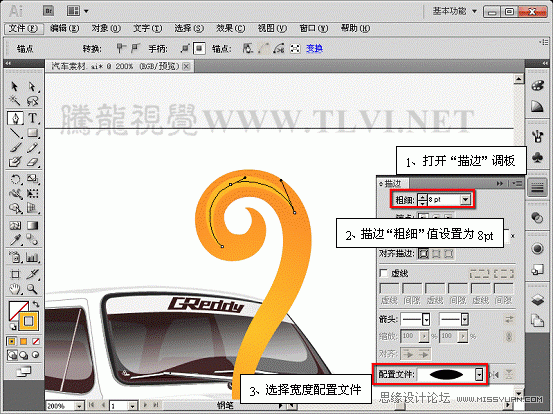The image size is (553, 414).
Task: Select the Rotate tool
Action: click(x=15, y=179)
